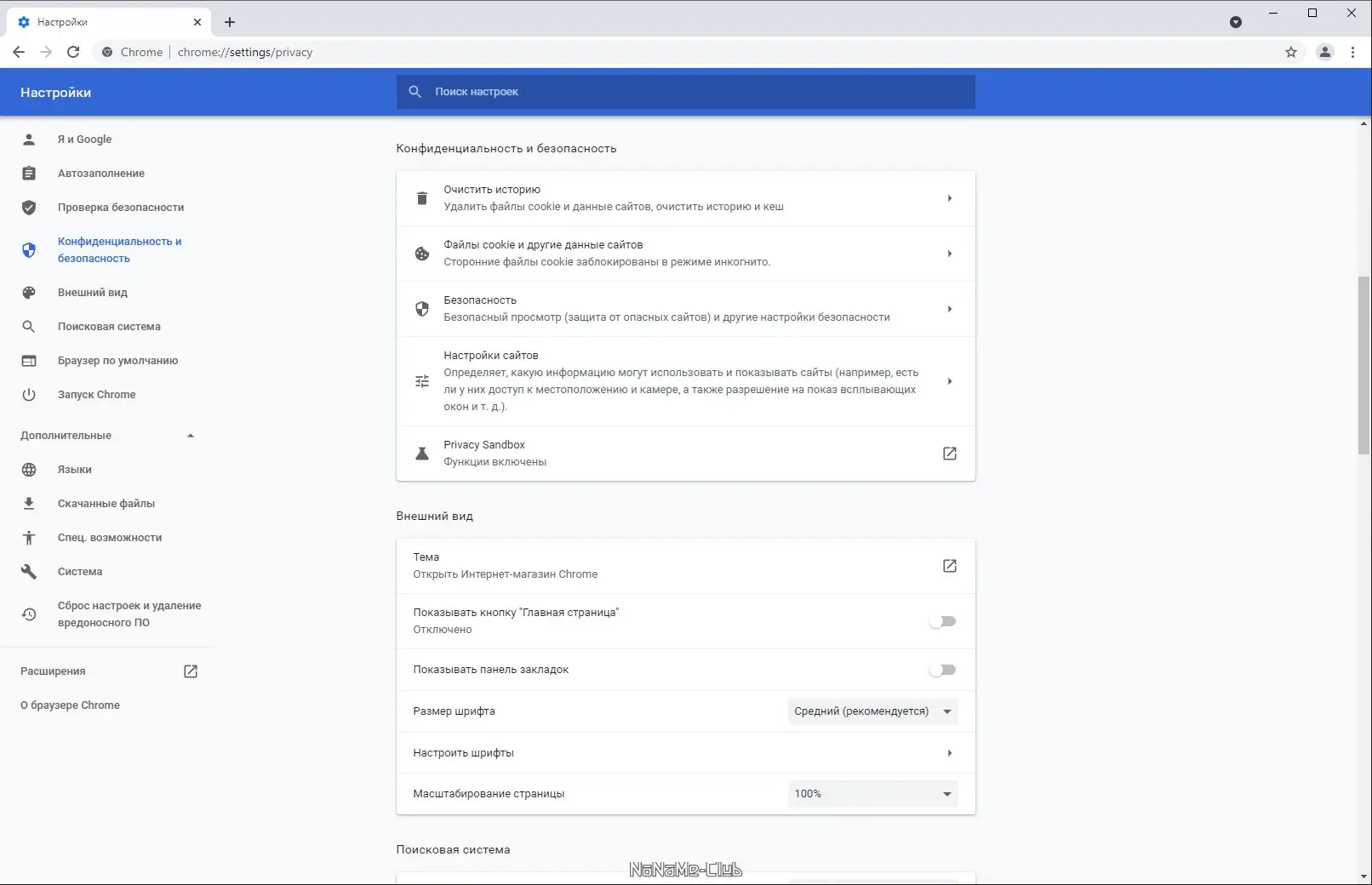Open "Настроить шрифты" row

685,753
